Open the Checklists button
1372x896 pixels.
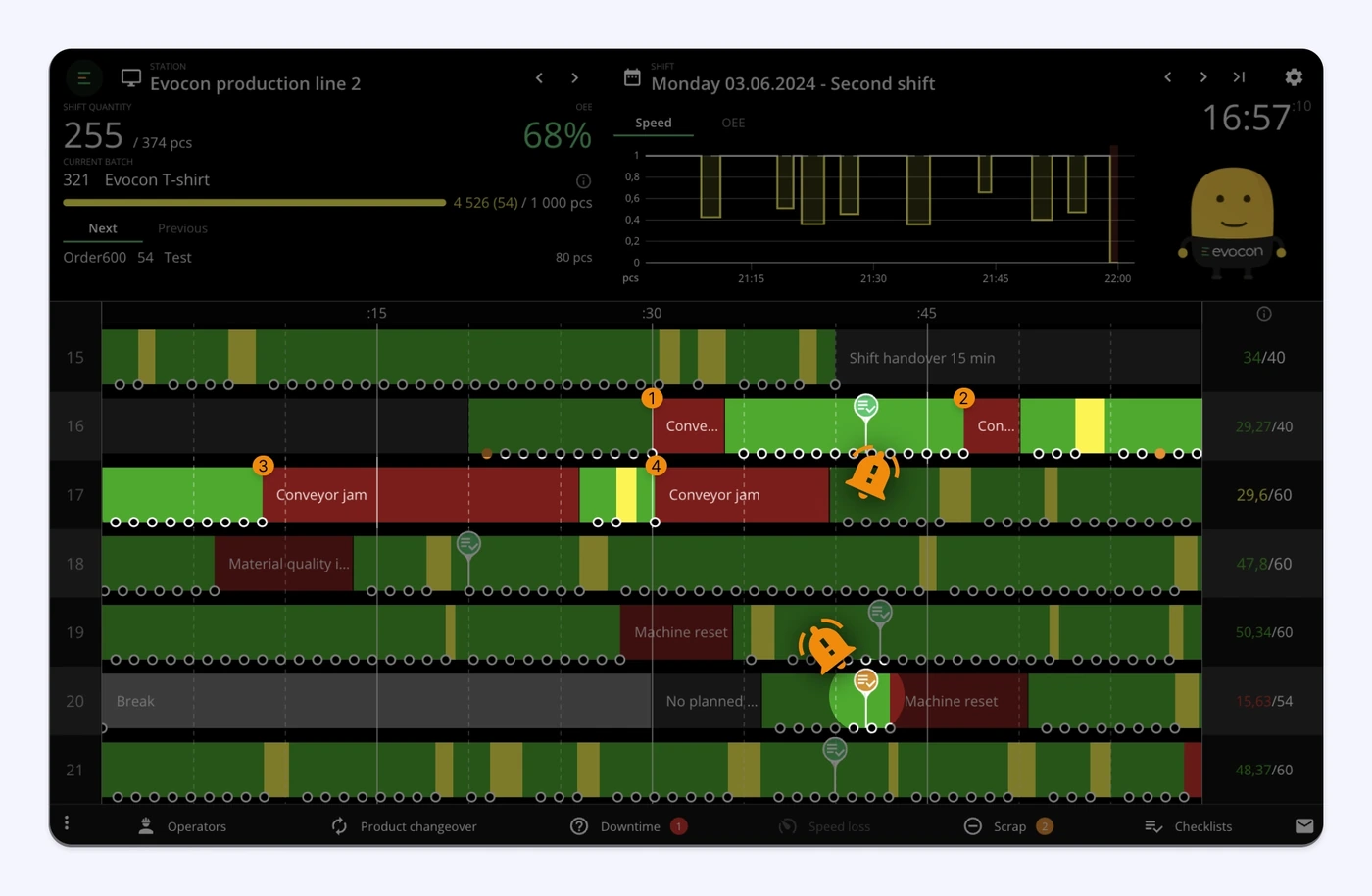(1189, 826)
